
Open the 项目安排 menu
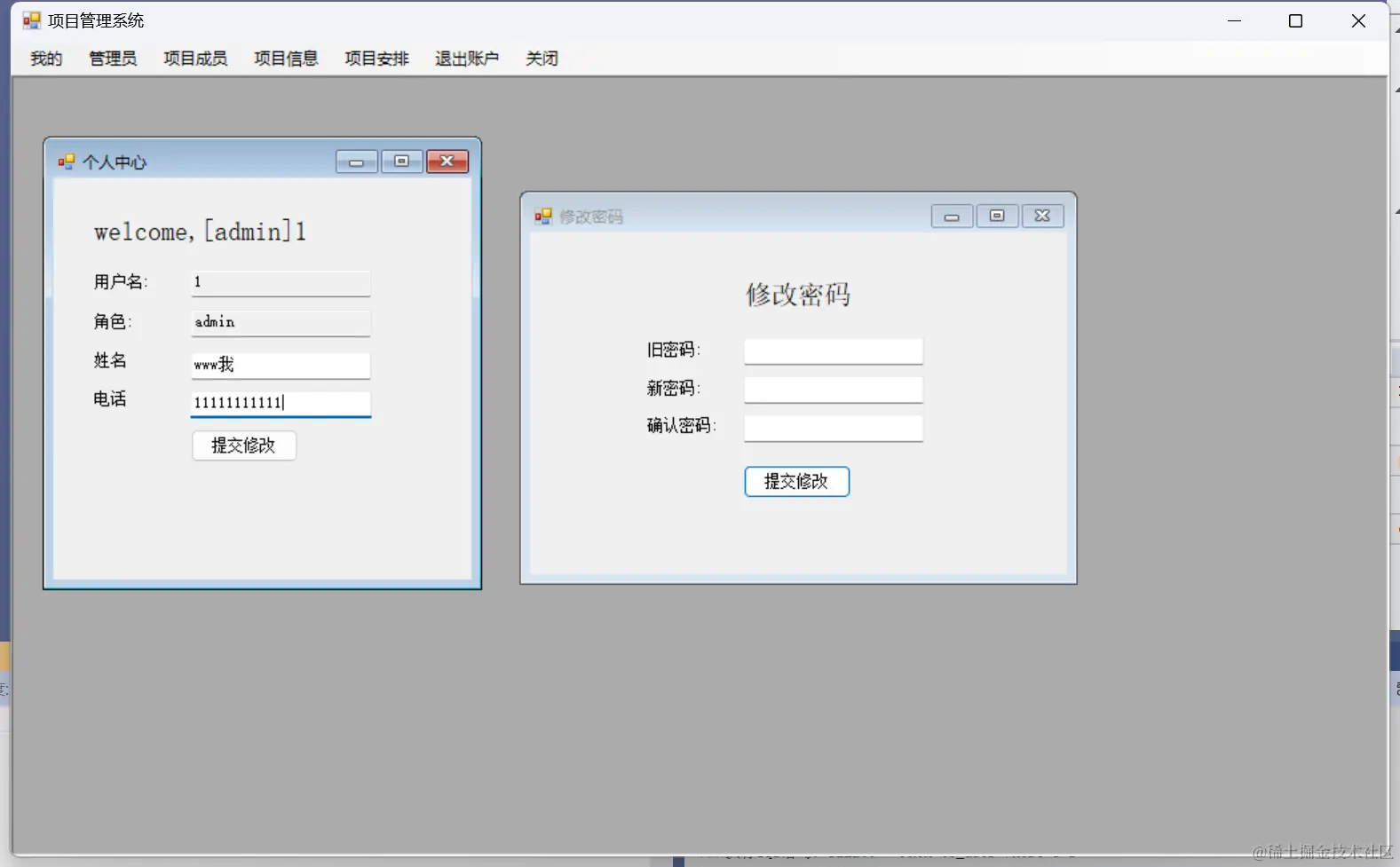click(x=376, y=59)
